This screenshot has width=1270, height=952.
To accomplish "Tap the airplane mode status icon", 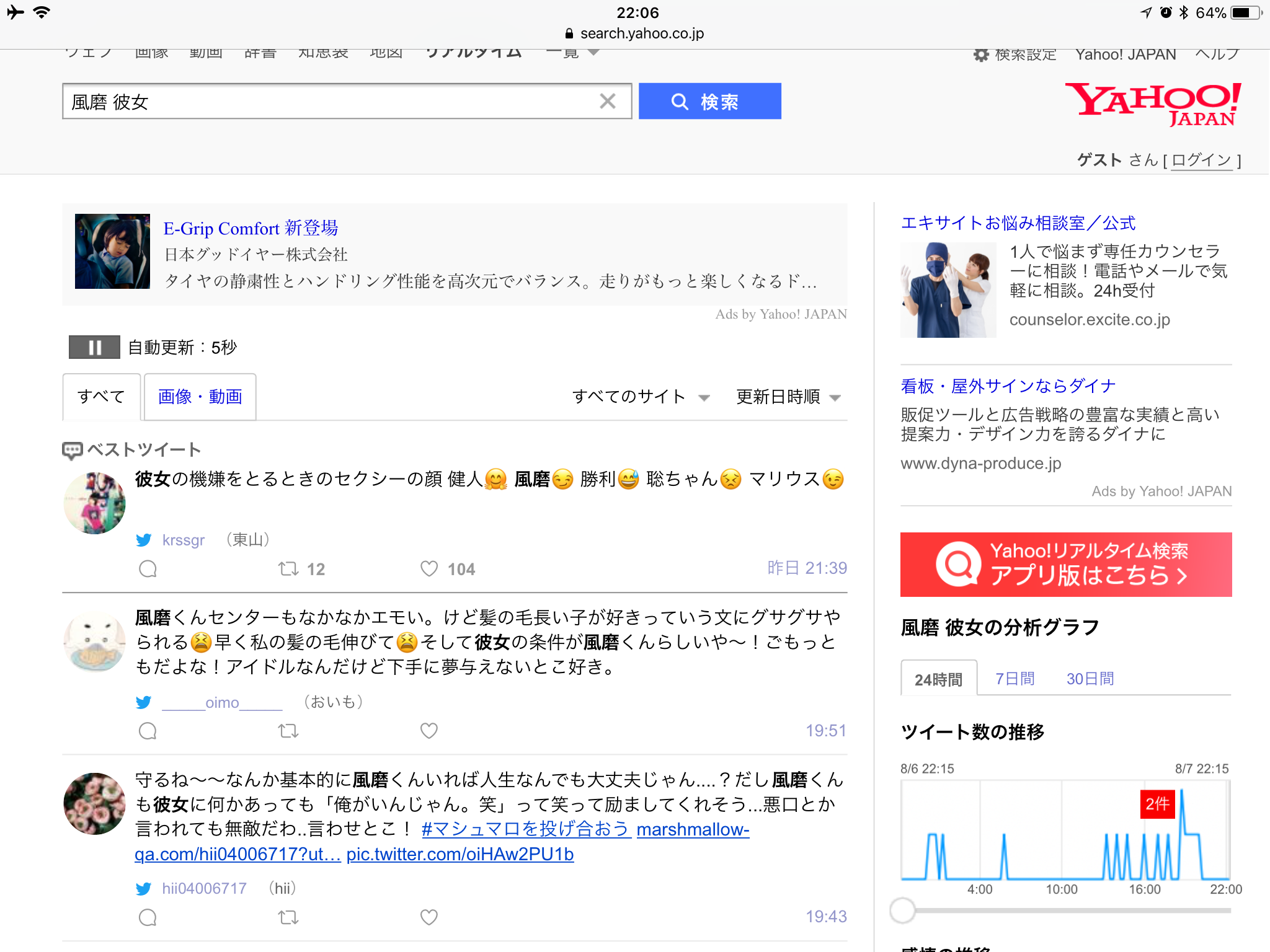I will coord(16,12).
